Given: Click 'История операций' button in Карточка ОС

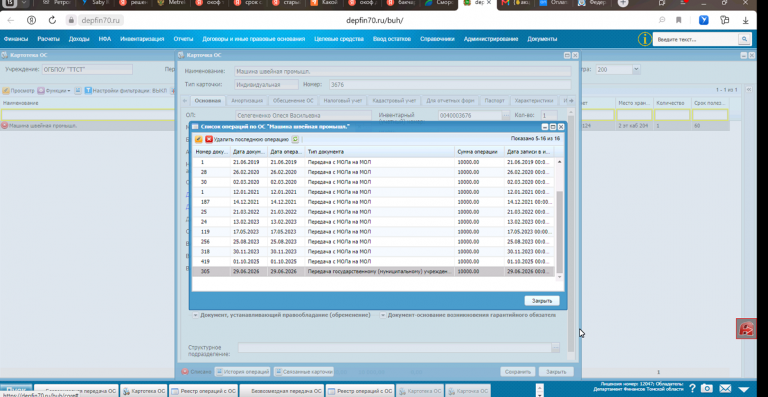Looking at the screenshot, I should 242,372.
